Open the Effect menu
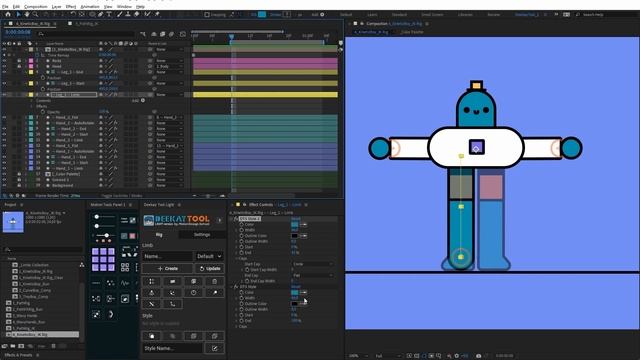Viewport: 640px width, 360px height. [x=71, y=7]
